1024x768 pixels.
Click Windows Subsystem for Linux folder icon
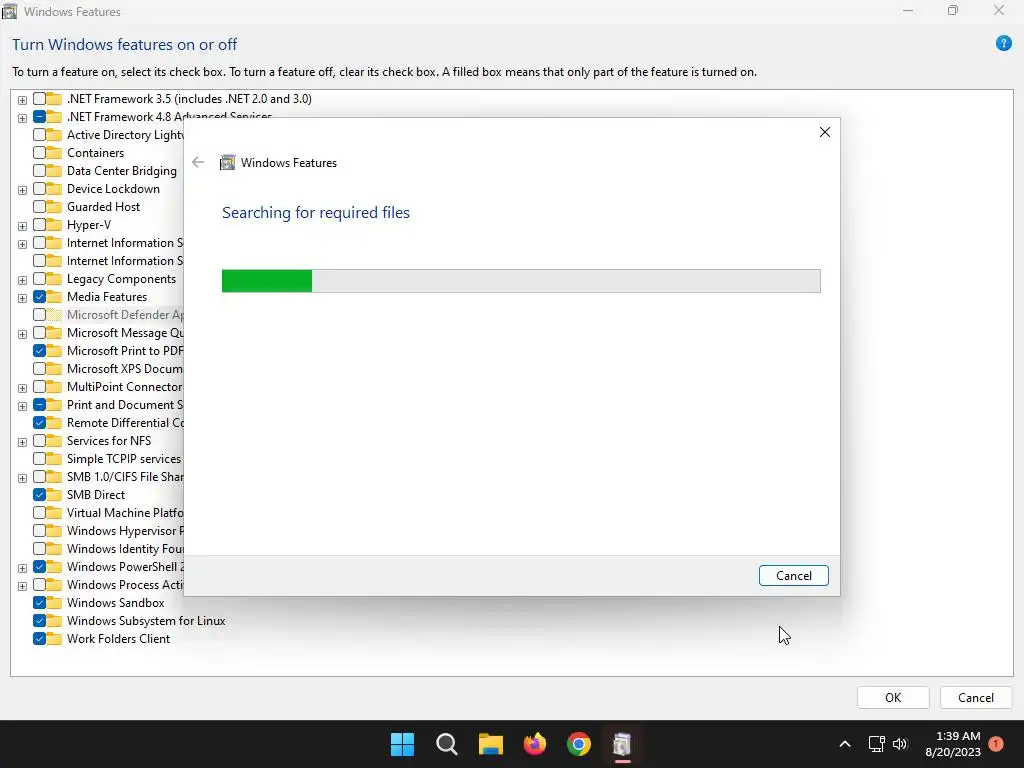point(55,621)
